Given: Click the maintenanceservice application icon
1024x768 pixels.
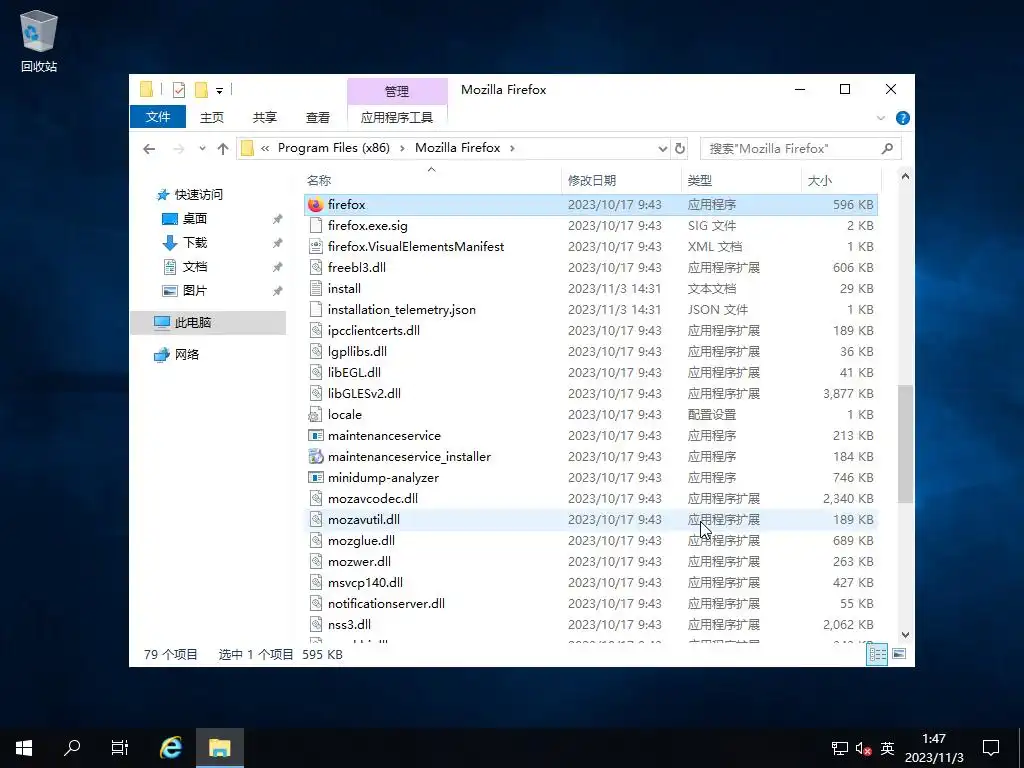Looking at the screenshot, I should [316, 436].
